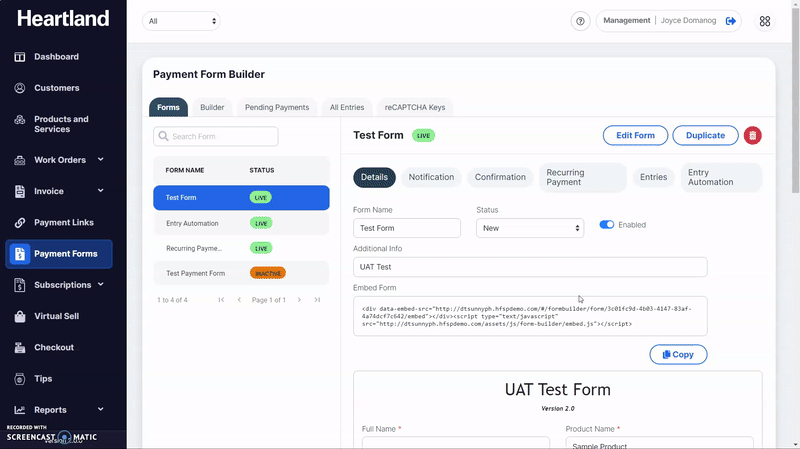800x449 pixels.
Task: Select the Recurring Payme... form row
Action: (x=241, y=248)
